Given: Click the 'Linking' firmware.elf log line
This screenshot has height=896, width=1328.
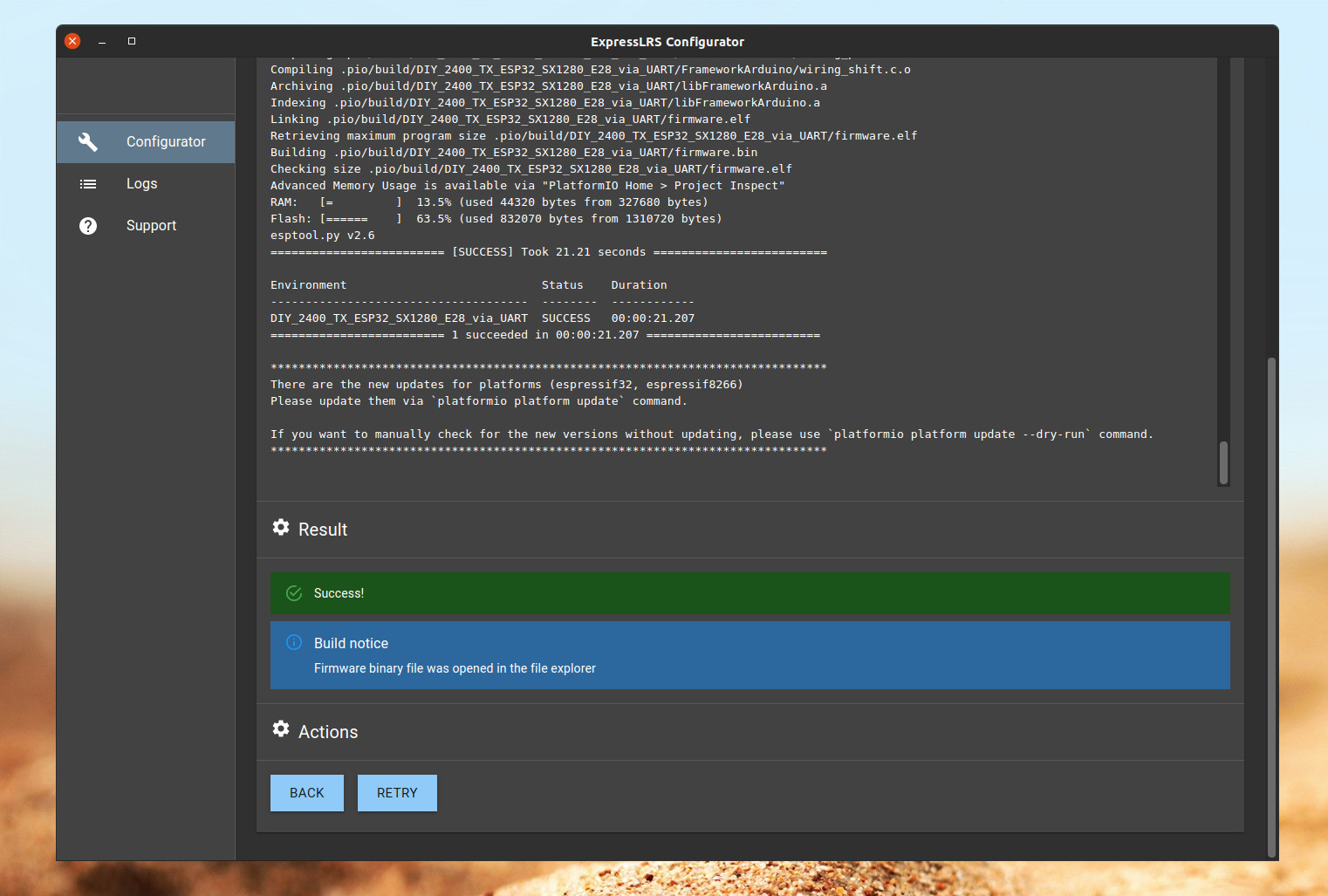Looking at the screenshot, I should point(510,120).
